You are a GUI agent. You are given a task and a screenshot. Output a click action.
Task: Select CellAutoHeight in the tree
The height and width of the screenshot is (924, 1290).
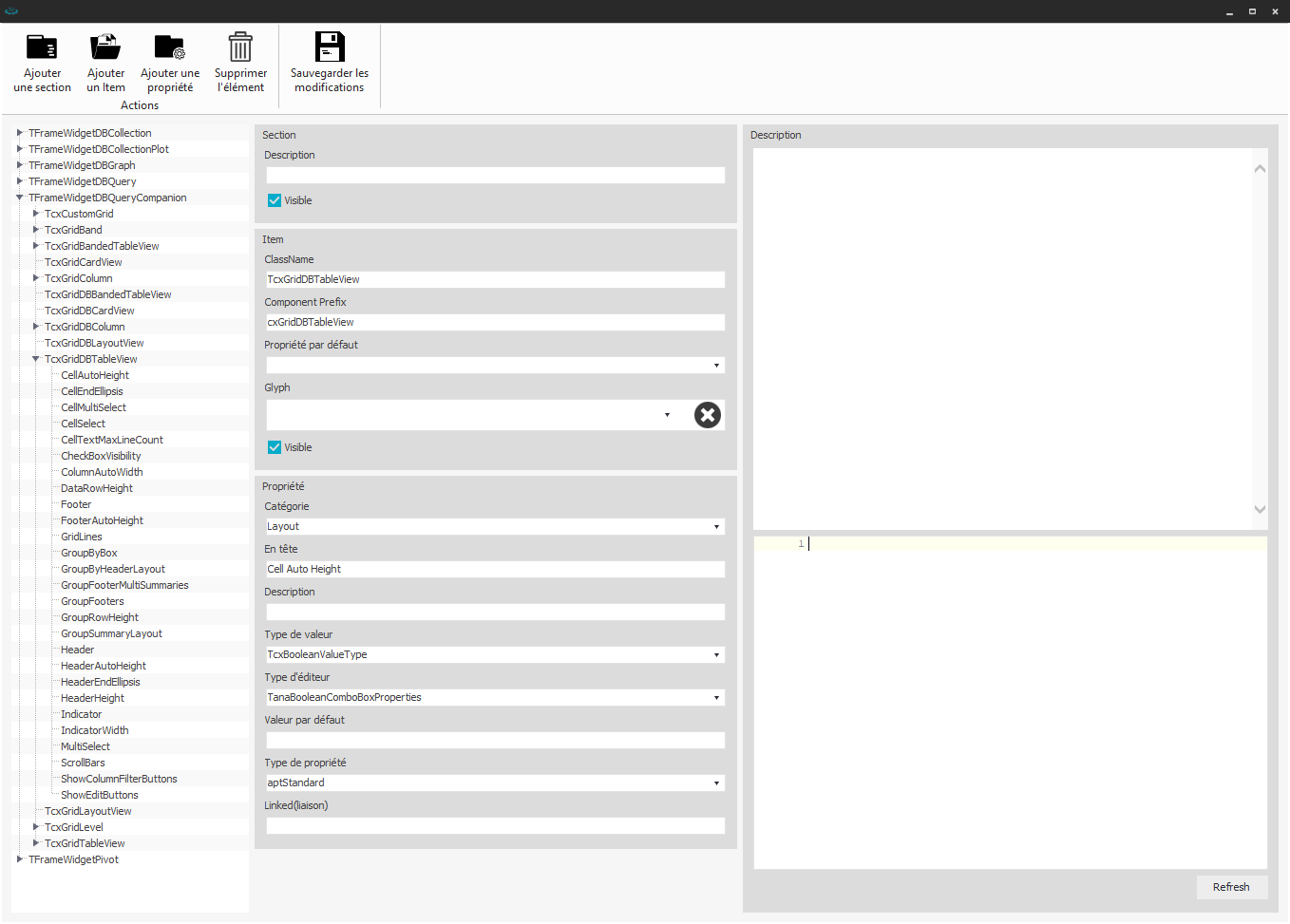click(x=95, y=375)
